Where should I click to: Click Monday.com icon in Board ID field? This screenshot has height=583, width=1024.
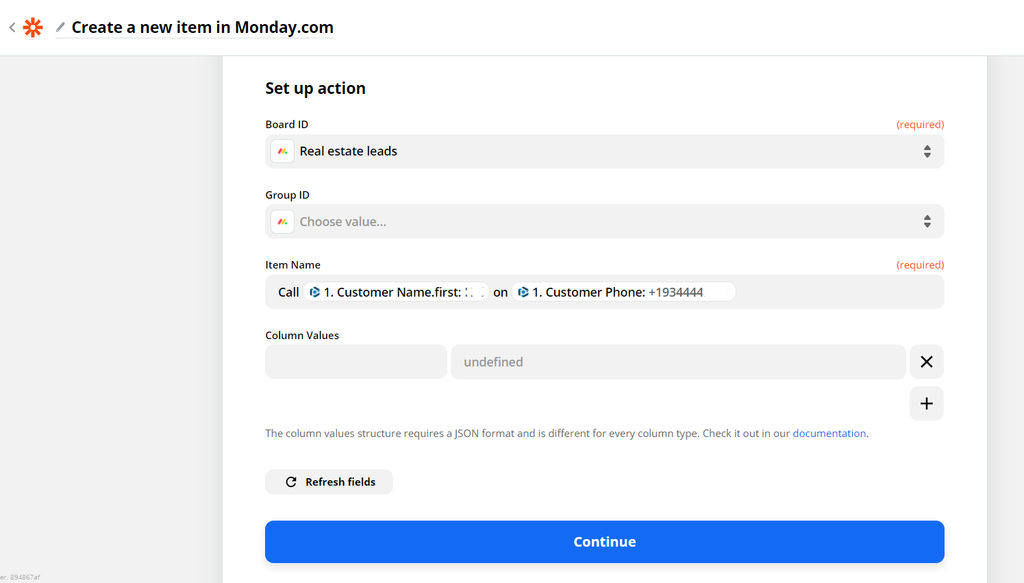(283, 151)
